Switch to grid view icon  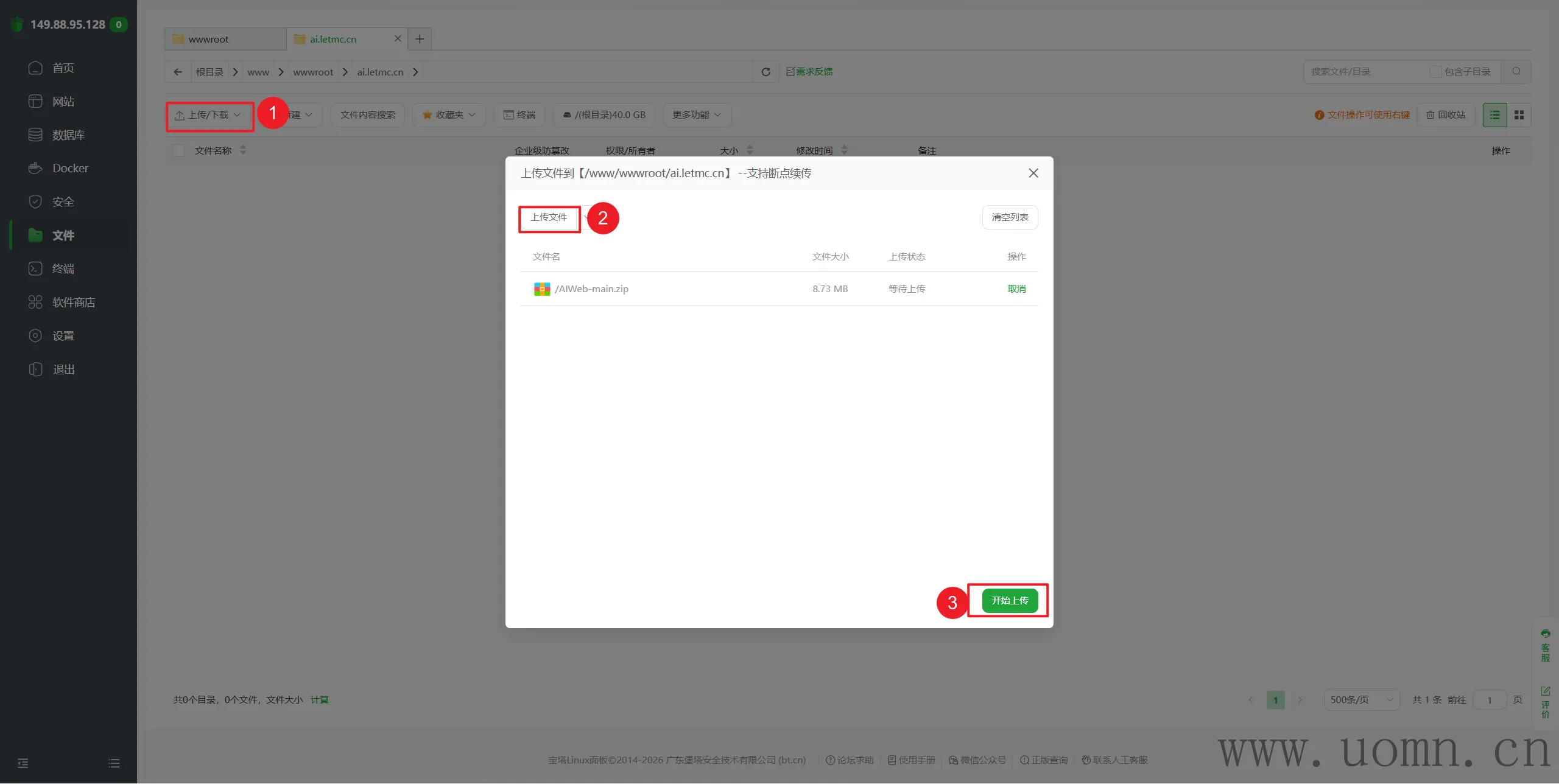click(x=1519, y=115)
